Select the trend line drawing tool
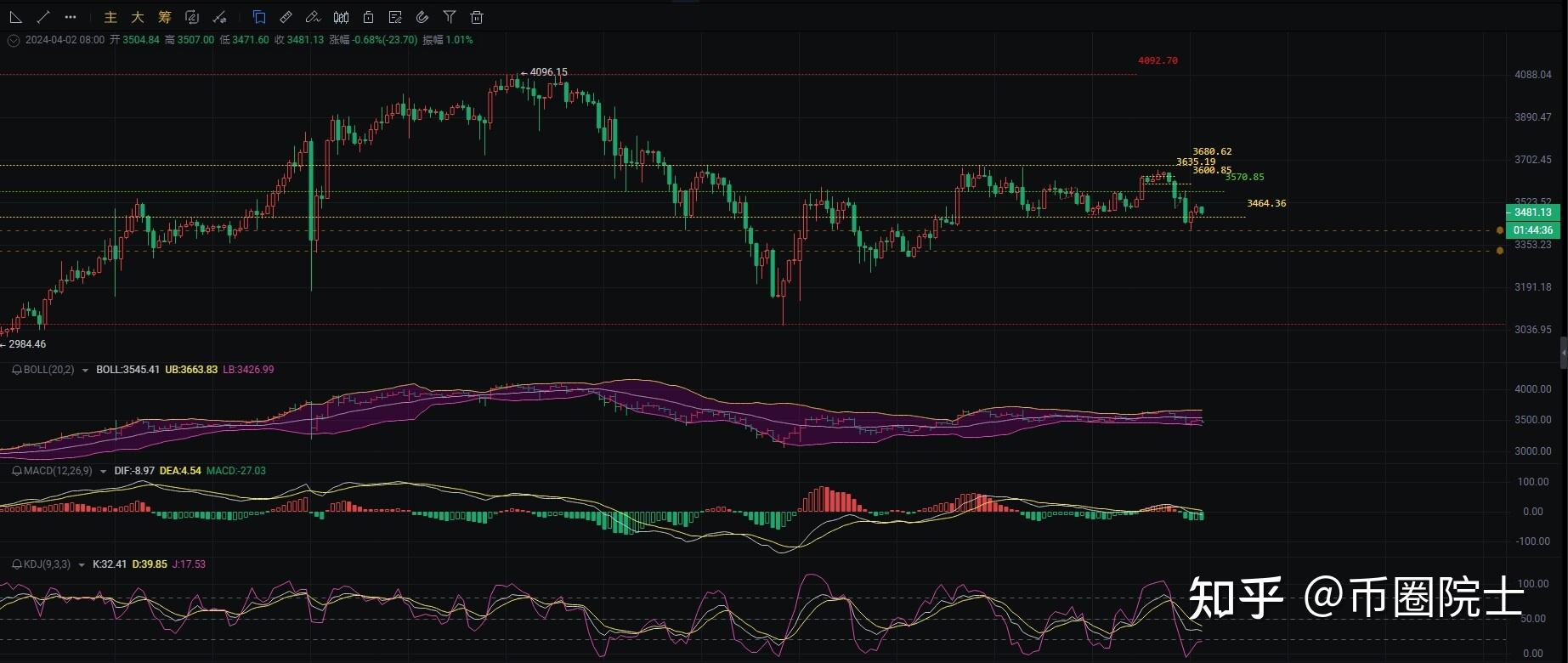 click(43, 17)
